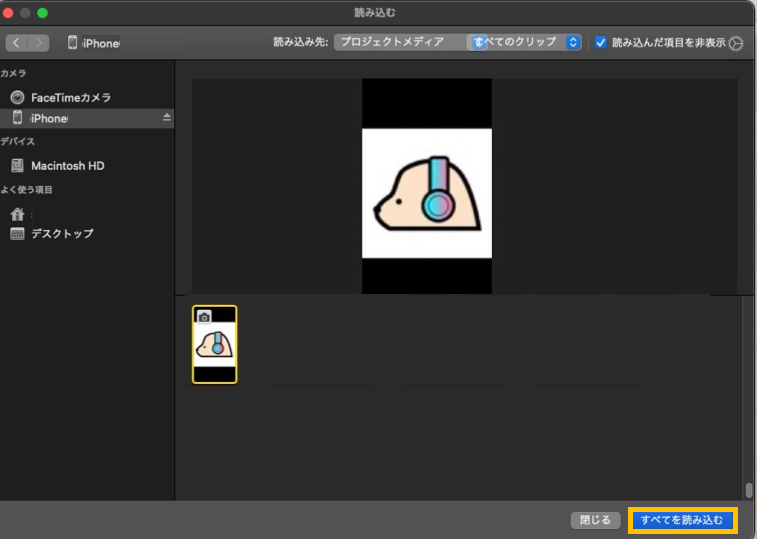
Task: Click the vertical scrollbar handle
Action: 749,490
